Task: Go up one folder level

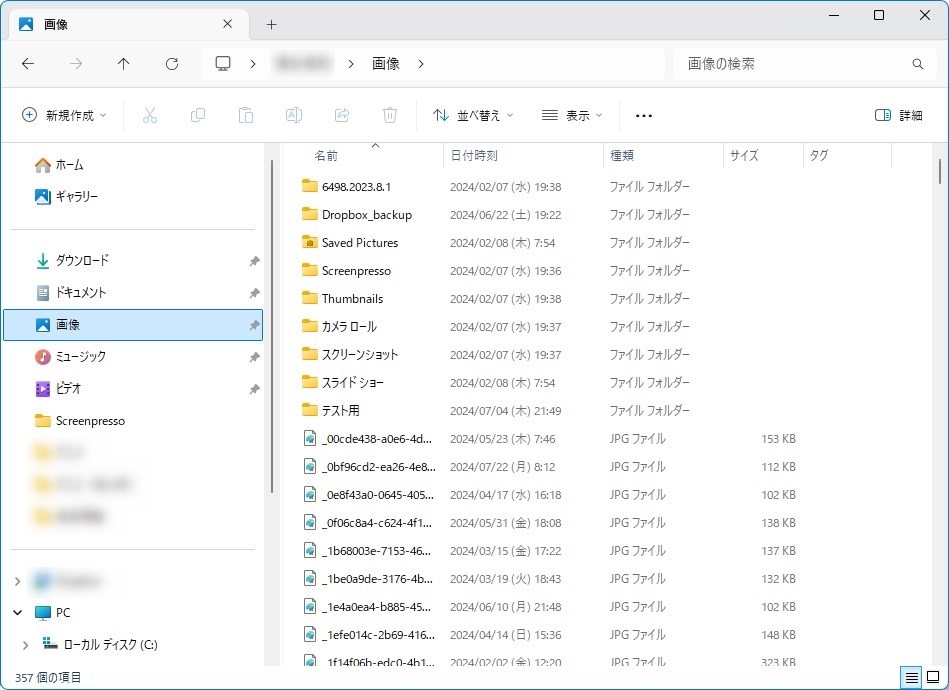Action: [x=124, y=64]
